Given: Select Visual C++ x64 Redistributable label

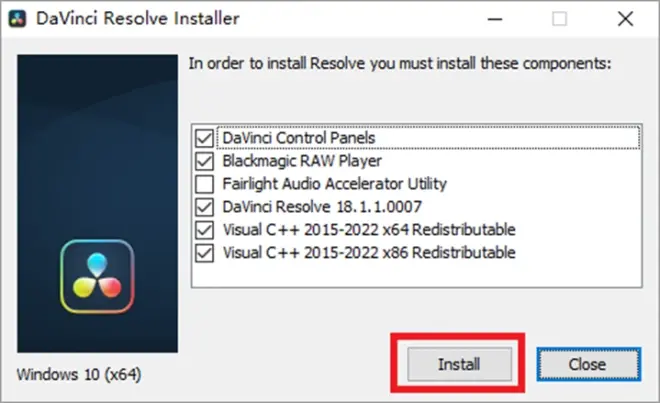Looking at the screenshot, I should pos(369,230).
